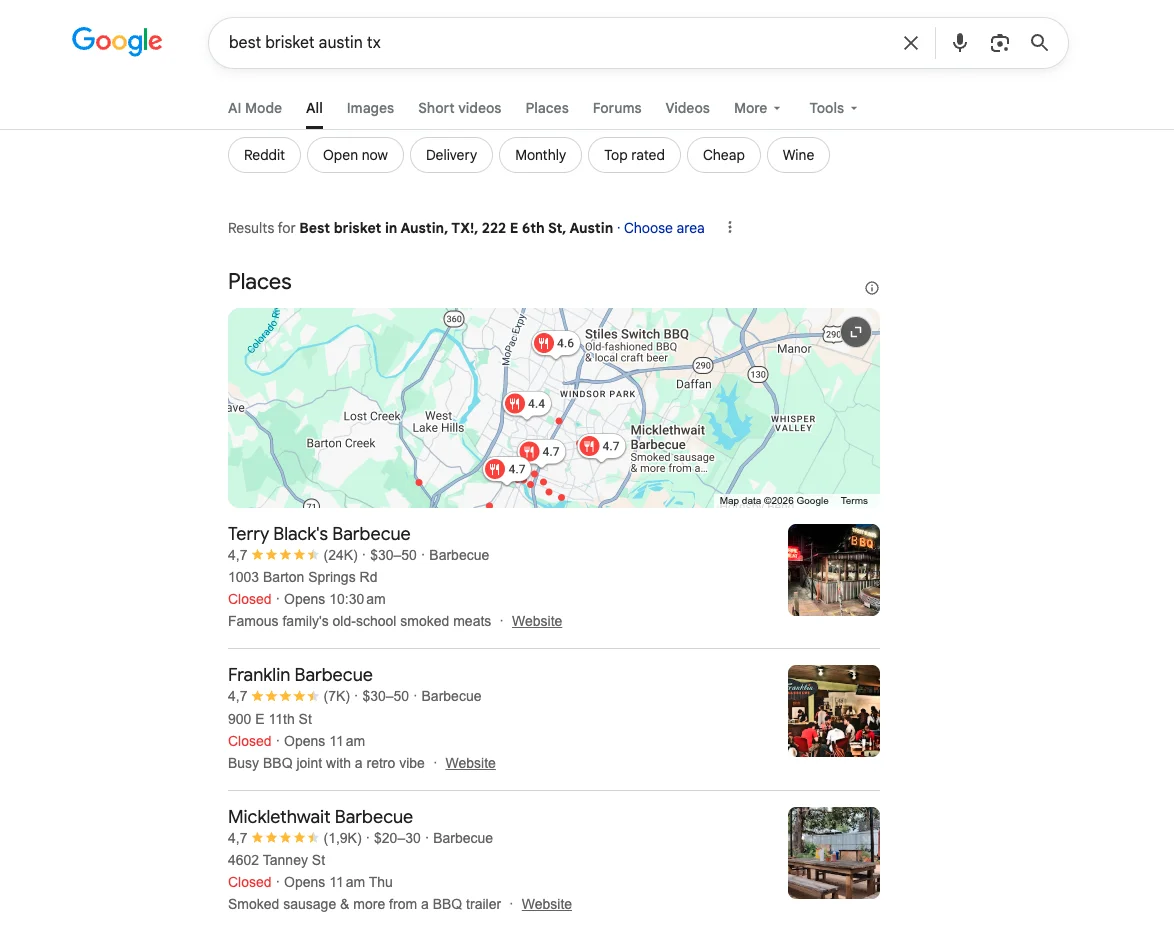
Task: Start voice search with microphone icon
Action: coord(959,43)
